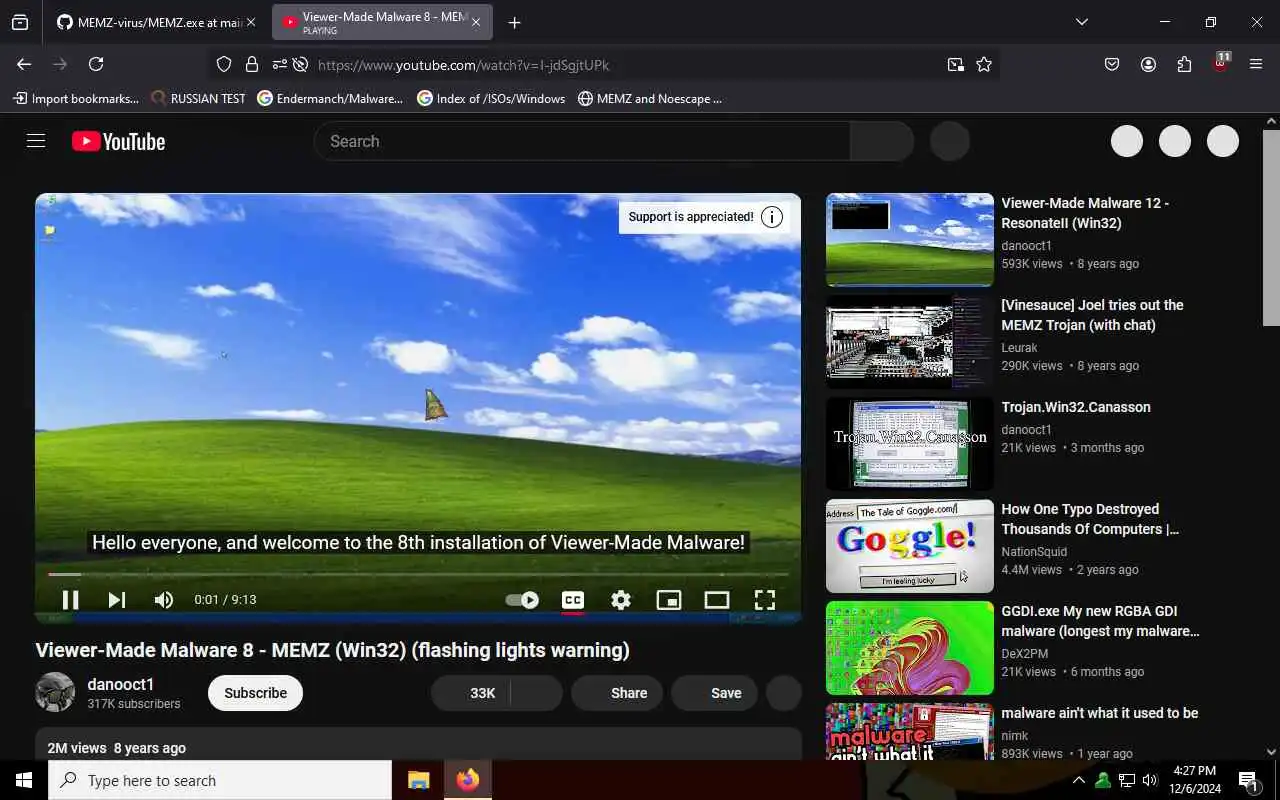Viewport: 1280px width, 800px height.
Task: Open Endermanch/Malware bookmark
Action: [330, 98]
